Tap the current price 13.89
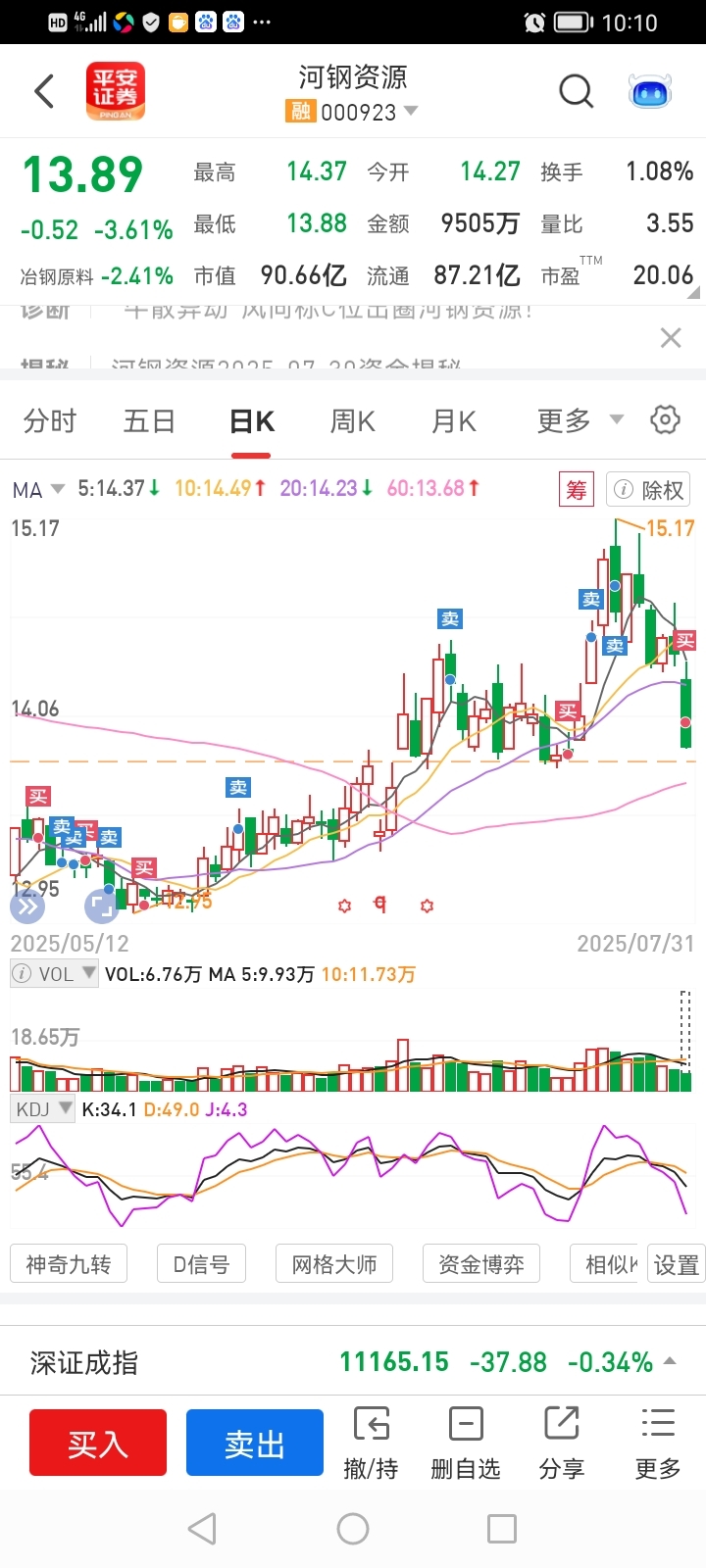 (x=83, y=175)
